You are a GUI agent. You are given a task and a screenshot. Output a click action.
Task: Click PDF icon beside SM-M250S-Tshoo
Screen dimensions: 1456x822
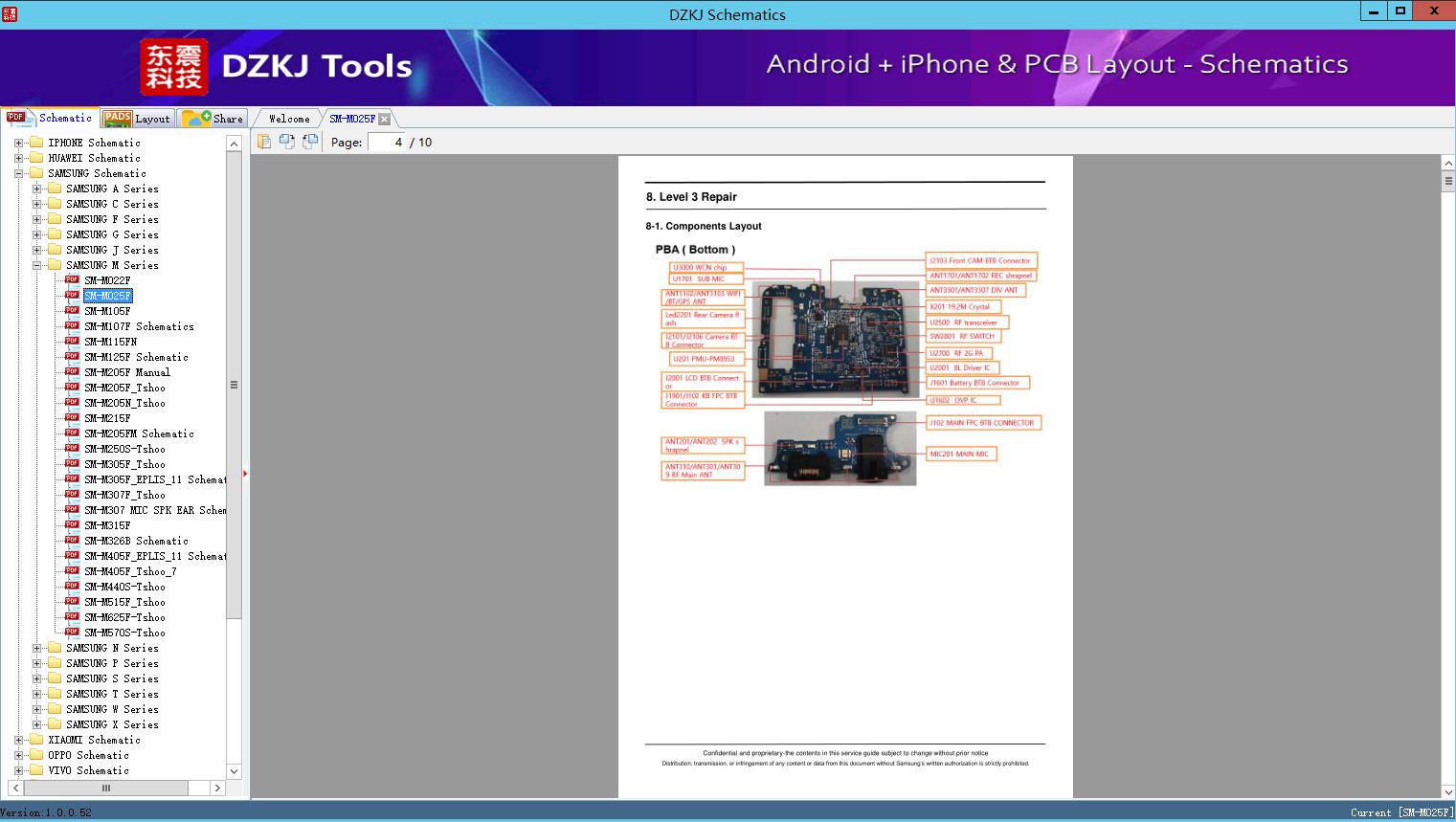tap(72, 448)
